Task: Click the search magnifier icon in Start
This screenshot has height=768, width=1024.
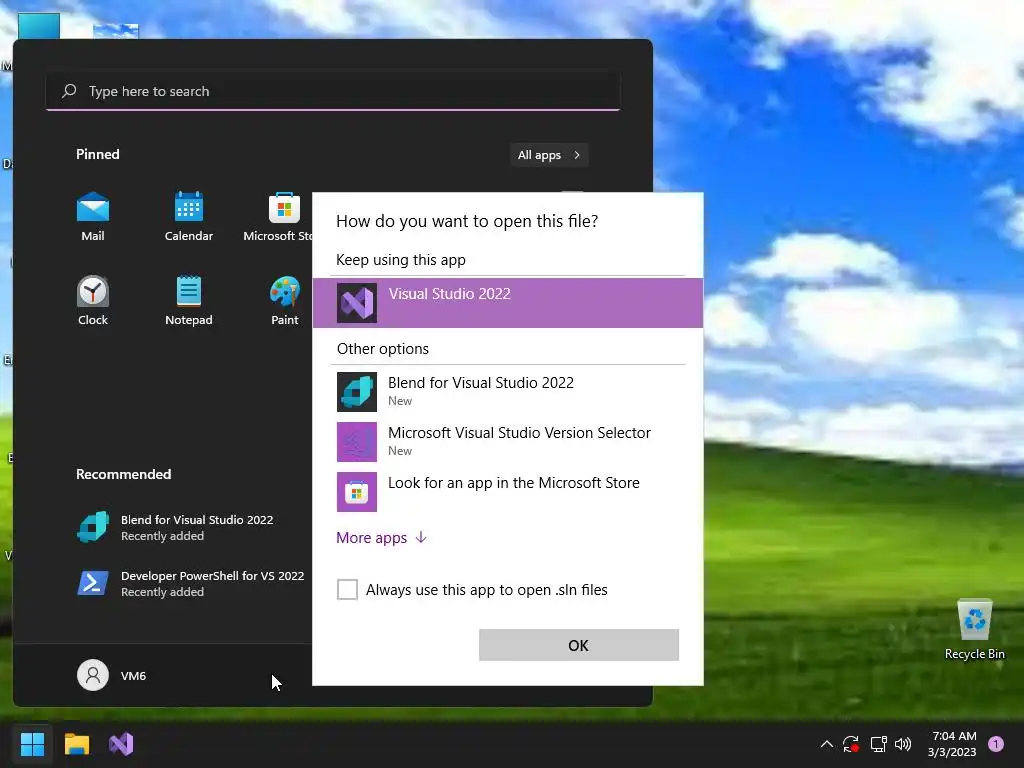Action: coord(69,91)
